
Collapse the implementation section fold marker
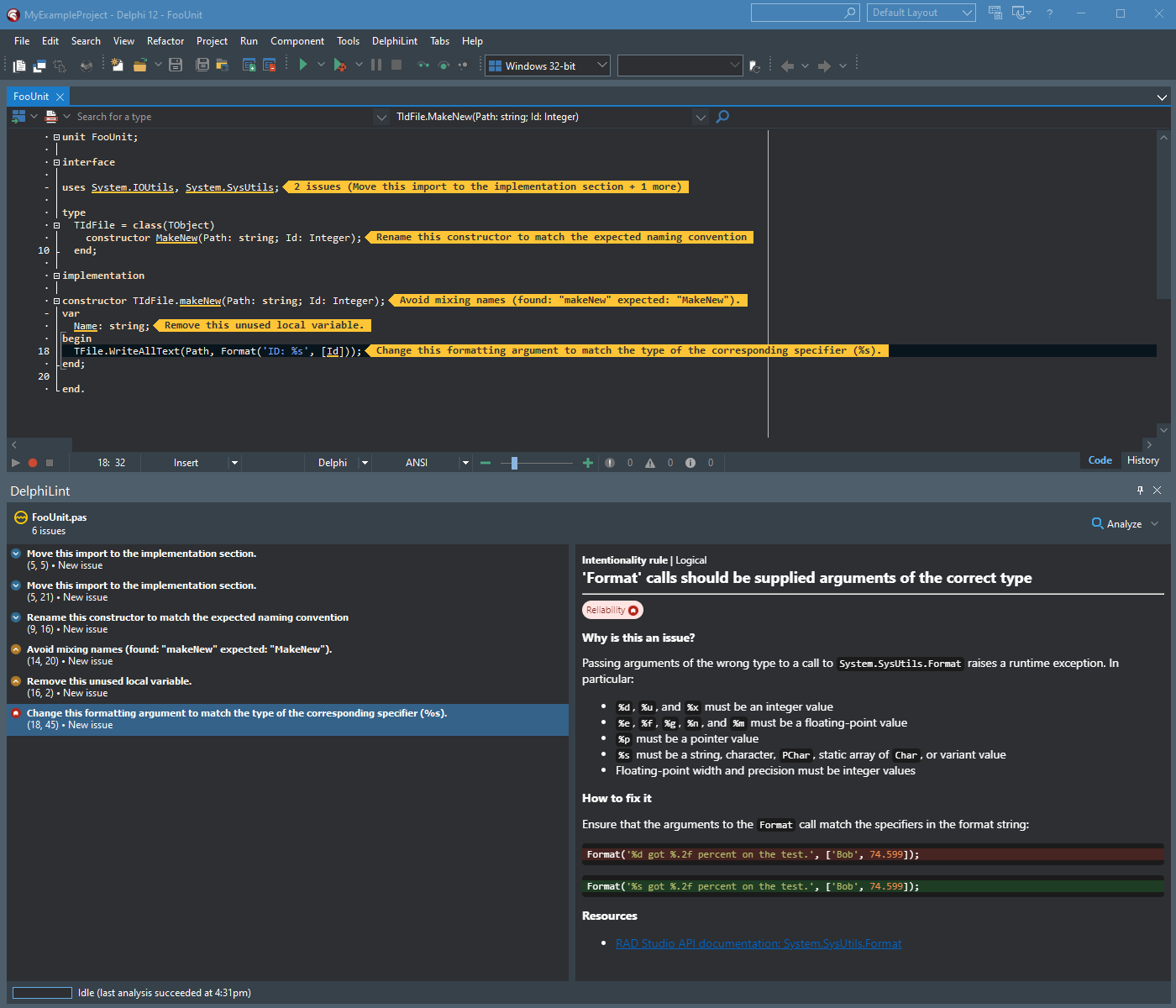(x=56, y=276)
